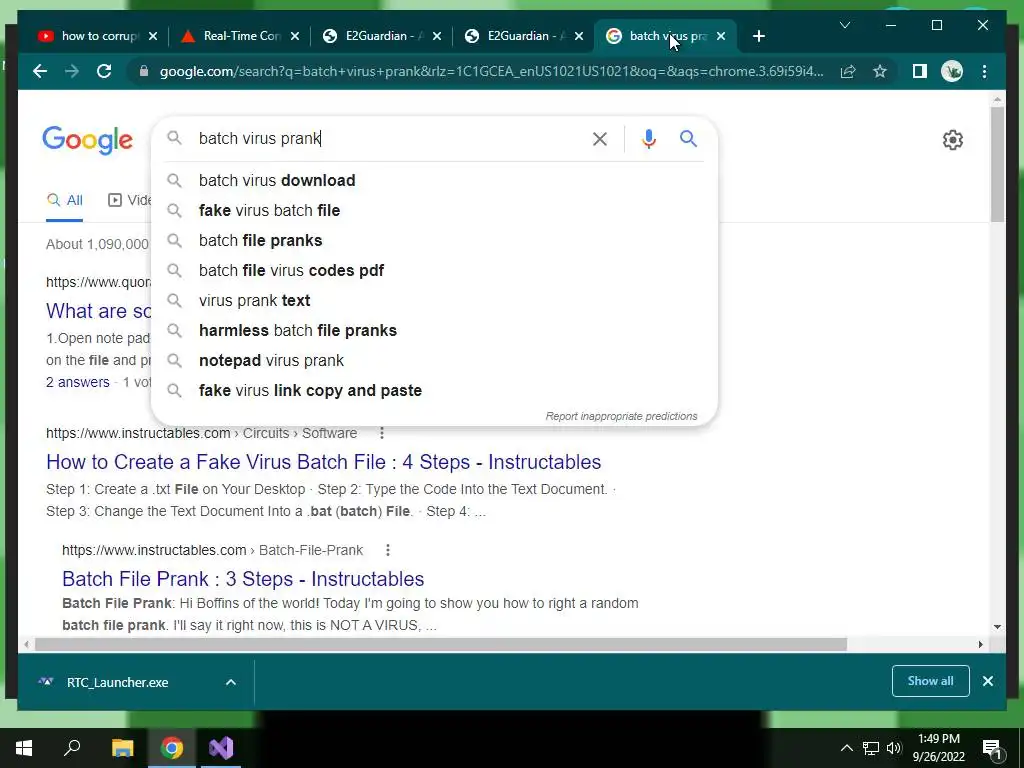Screen dimensions: 1024x768
Task: Choose suggestion 'batch virus download'
Action: tap(434, 180)
